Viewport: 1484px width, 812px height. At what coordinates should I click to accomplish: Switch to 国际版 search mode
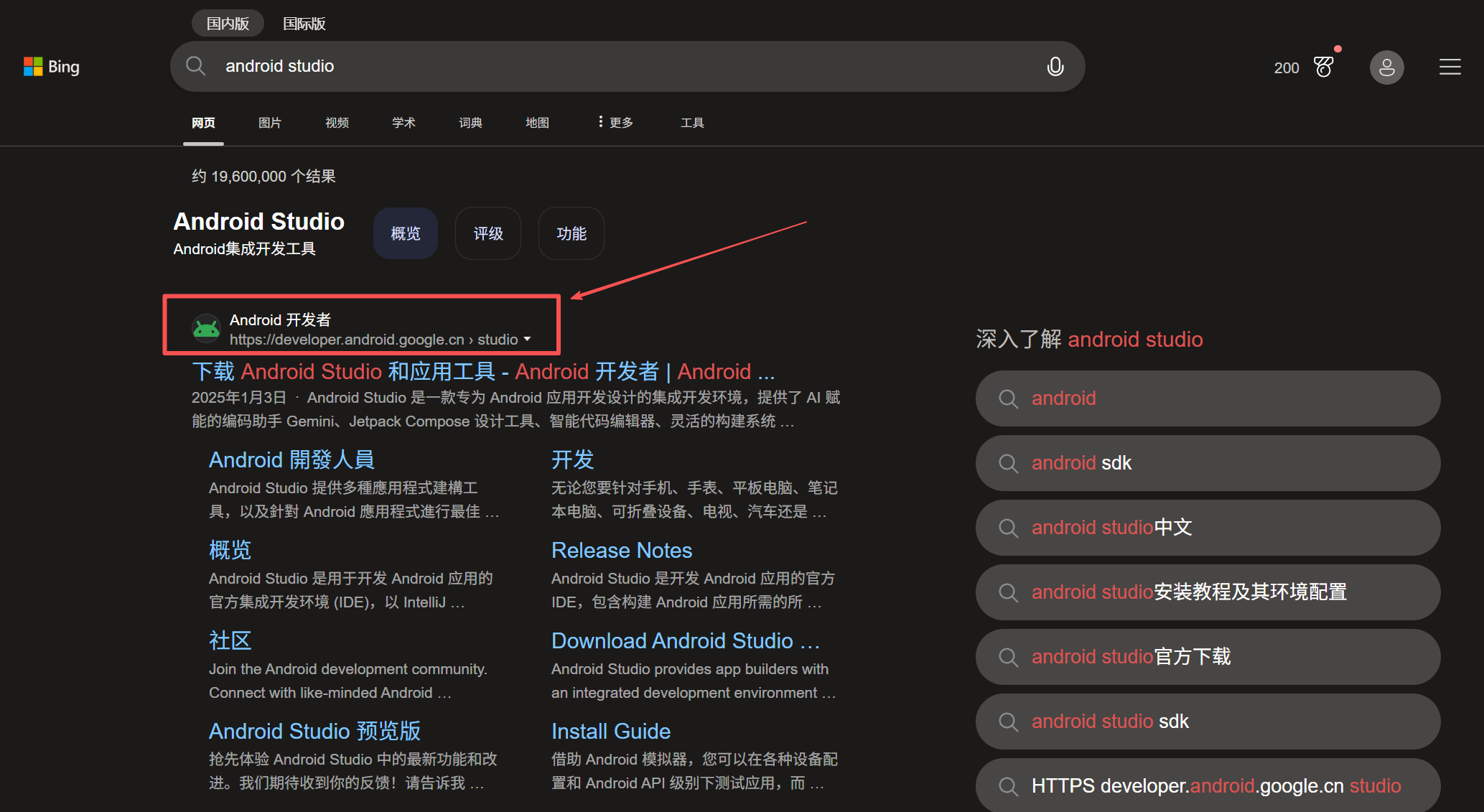304,24
